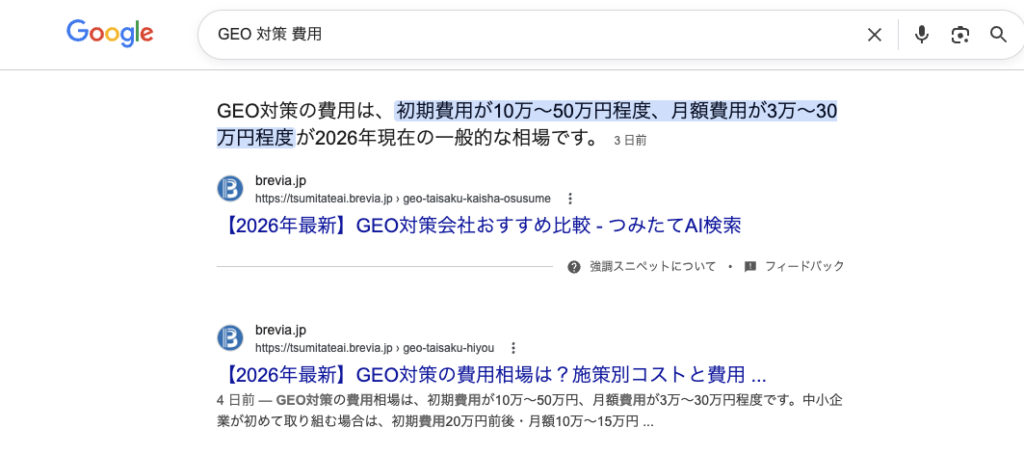Click the brevia favicon on the geo-taisaku-hiyou result
Viewport: 1024px width, 455px height.
[230, 337]
